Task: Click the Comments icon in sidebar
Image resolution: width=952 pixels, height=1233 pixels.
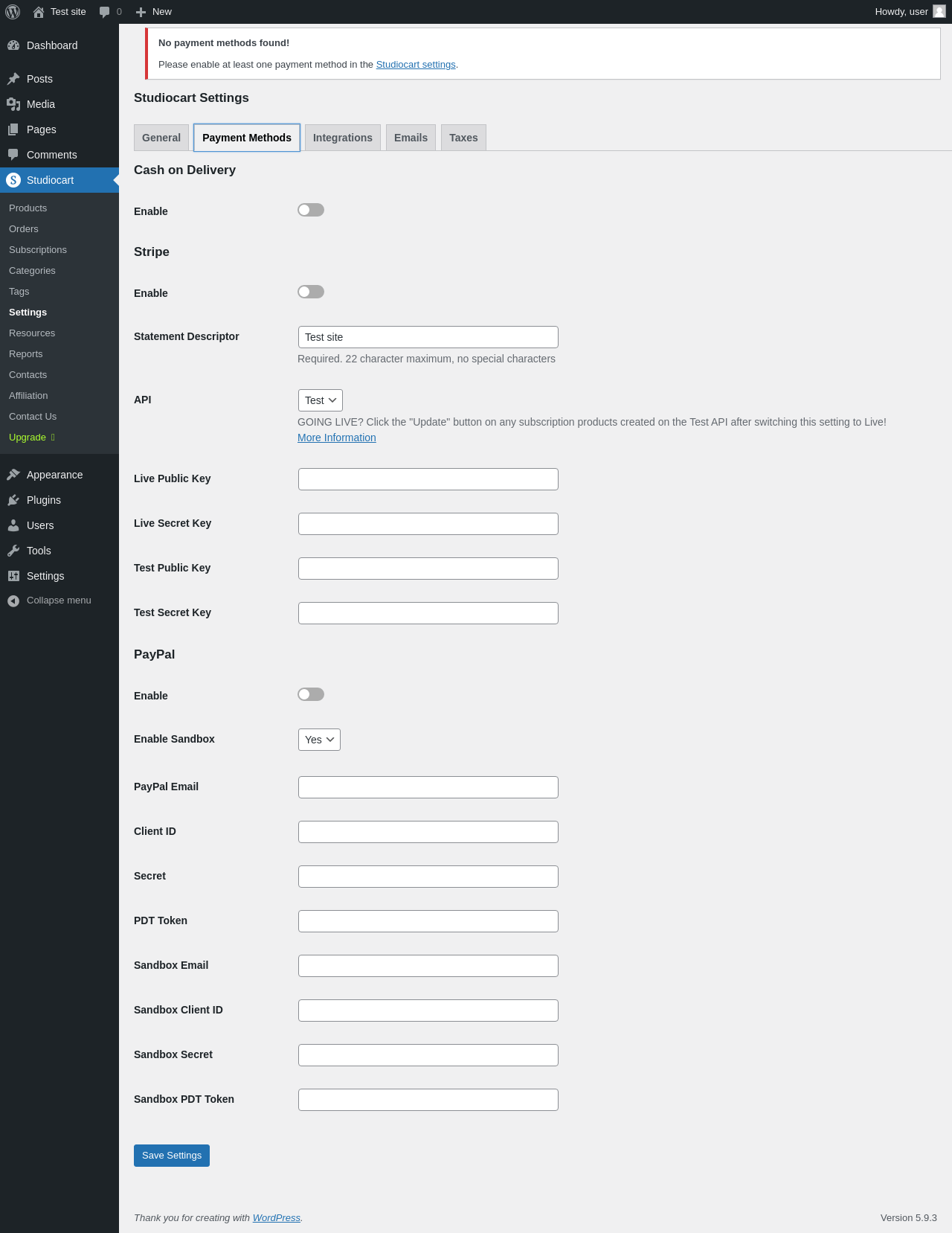Action: point(13,155)
